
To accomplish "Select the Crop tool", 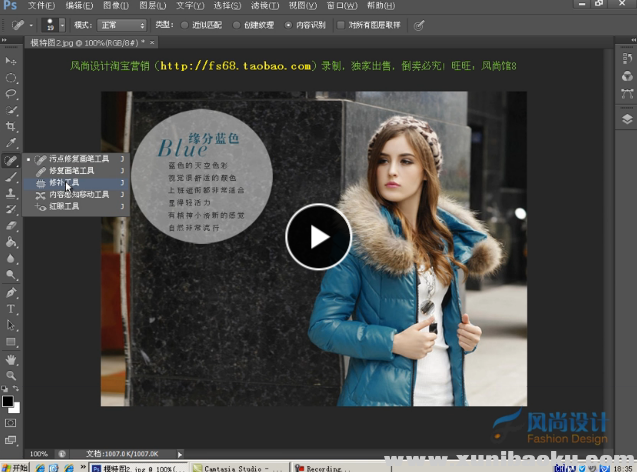I will (11, 127).
